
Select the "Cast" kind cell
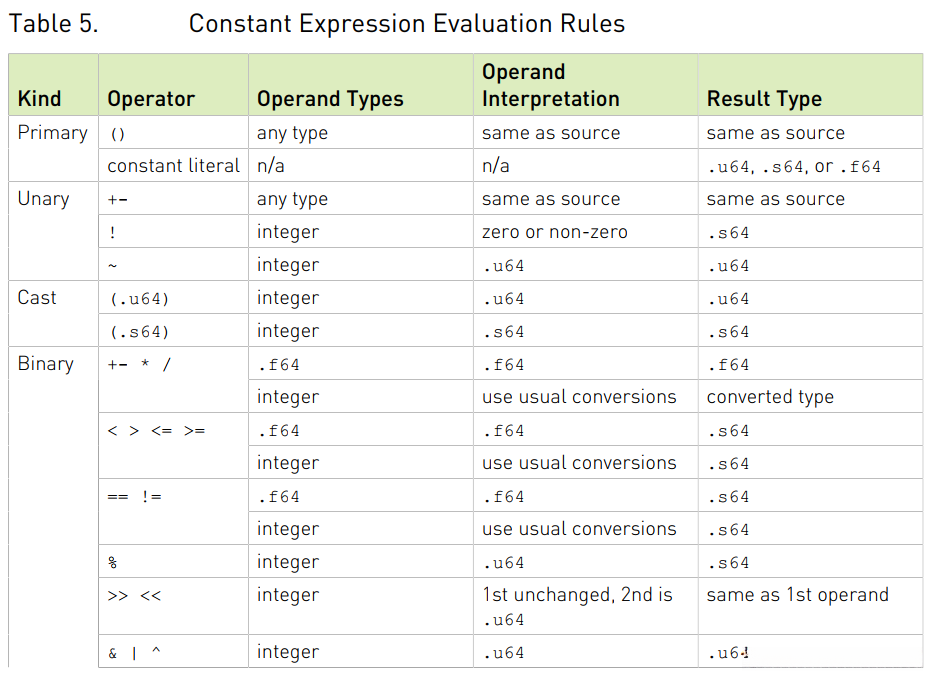point(37,298)
